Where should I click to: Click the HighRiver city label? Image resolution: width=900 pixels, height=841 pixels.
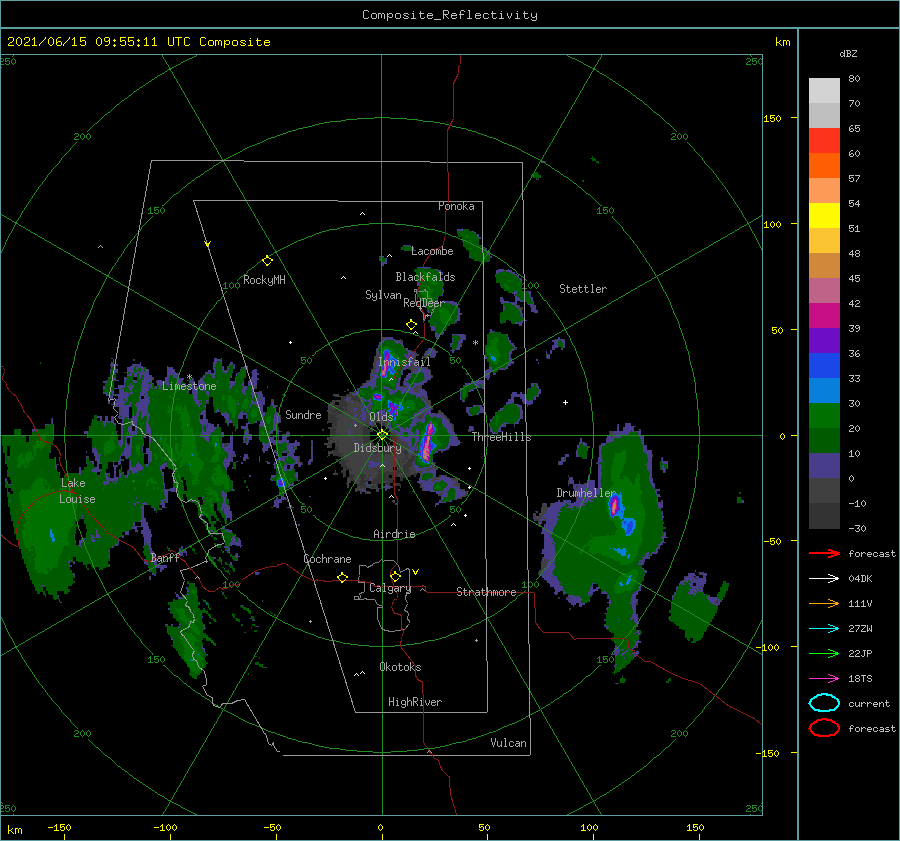pos(415,702)
